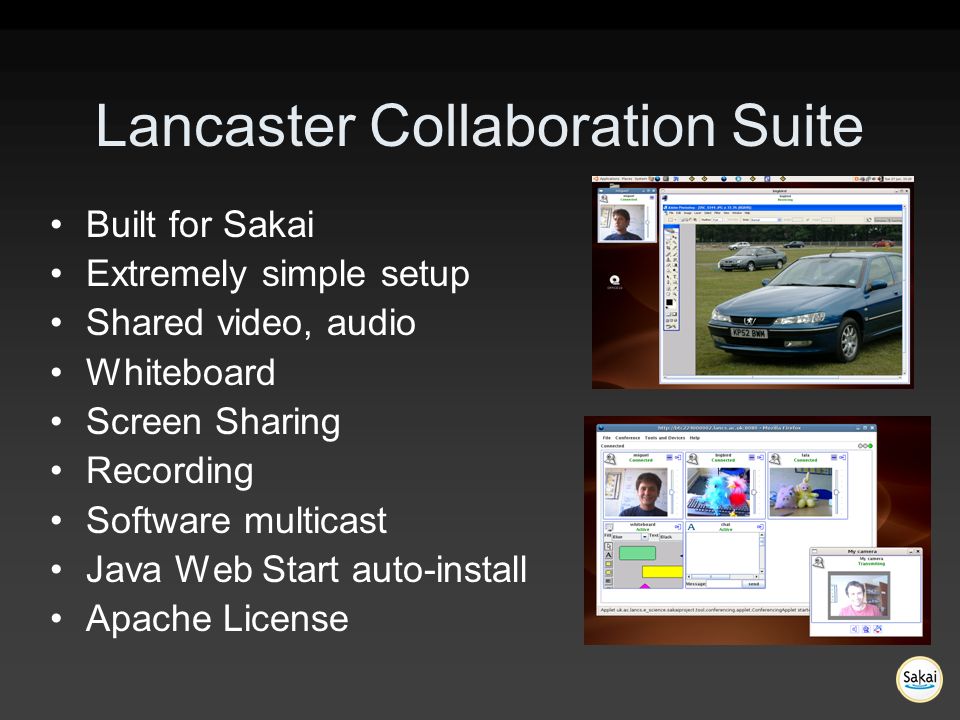Viewport: 960px width, 720px height.
Task: Click the send button in chat
Action: pyautogui.click(x=754, y=584)
